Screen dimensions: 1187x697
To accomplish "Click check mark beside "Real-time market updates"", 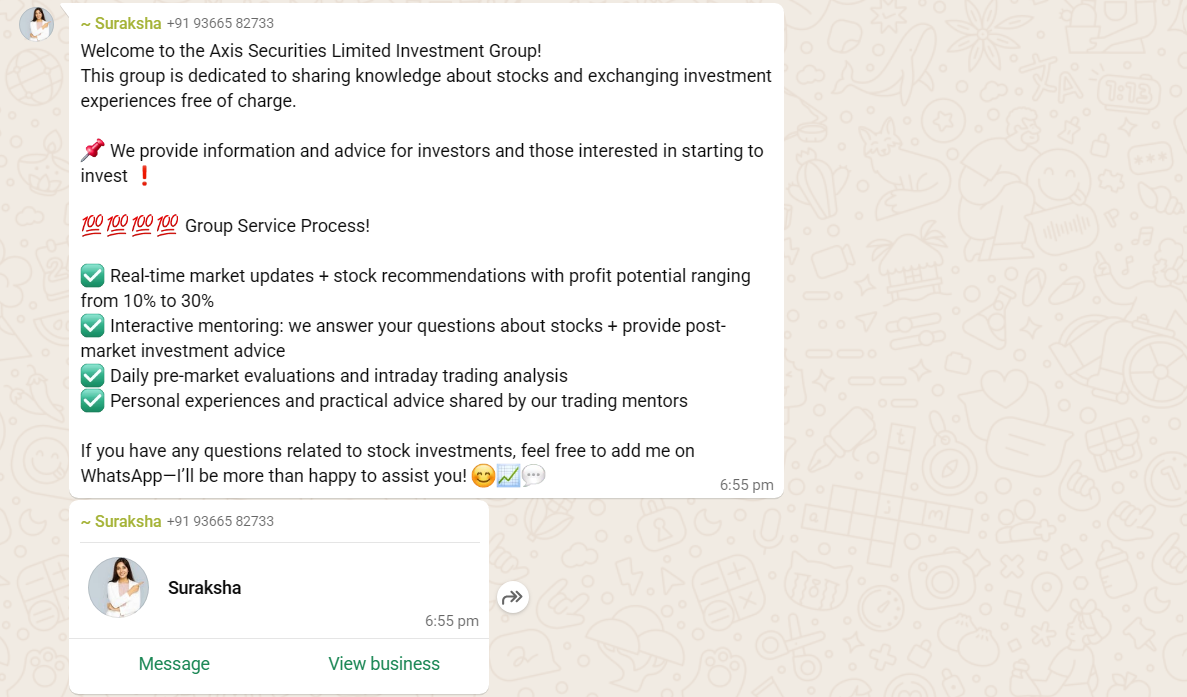I will (x=93, y=276).
